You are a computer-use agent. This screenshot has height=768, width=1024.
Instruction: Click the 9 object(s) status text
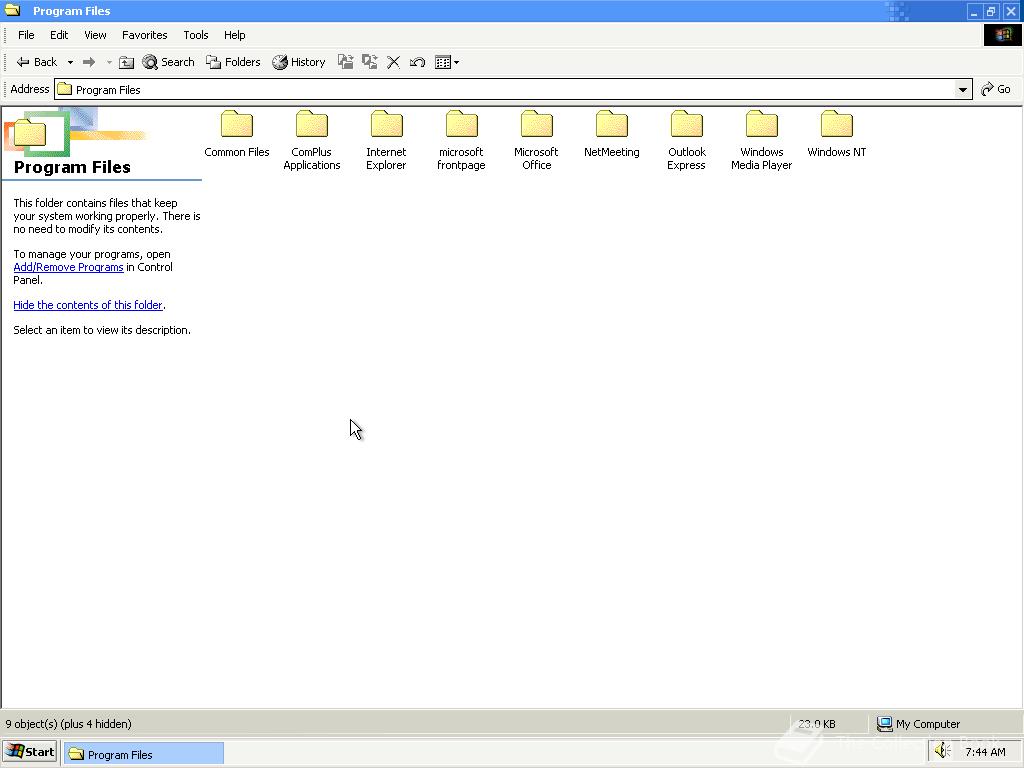click(x=69, y=724)
